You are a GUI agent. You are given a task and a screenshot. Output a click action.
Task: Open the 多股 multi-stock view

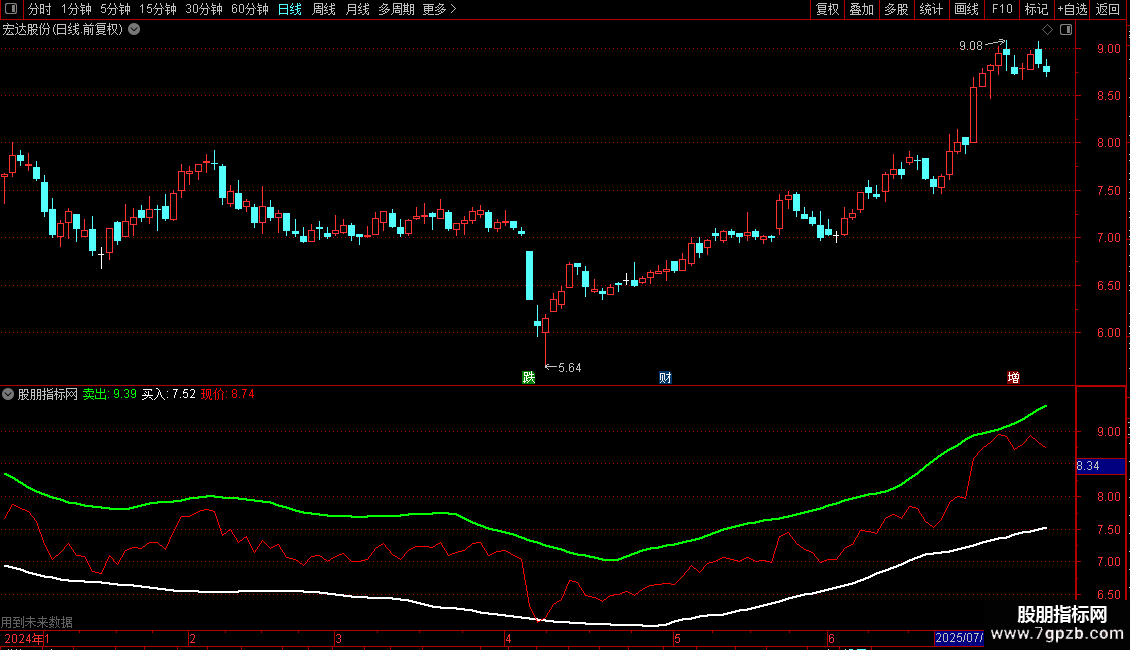point(897,9)
